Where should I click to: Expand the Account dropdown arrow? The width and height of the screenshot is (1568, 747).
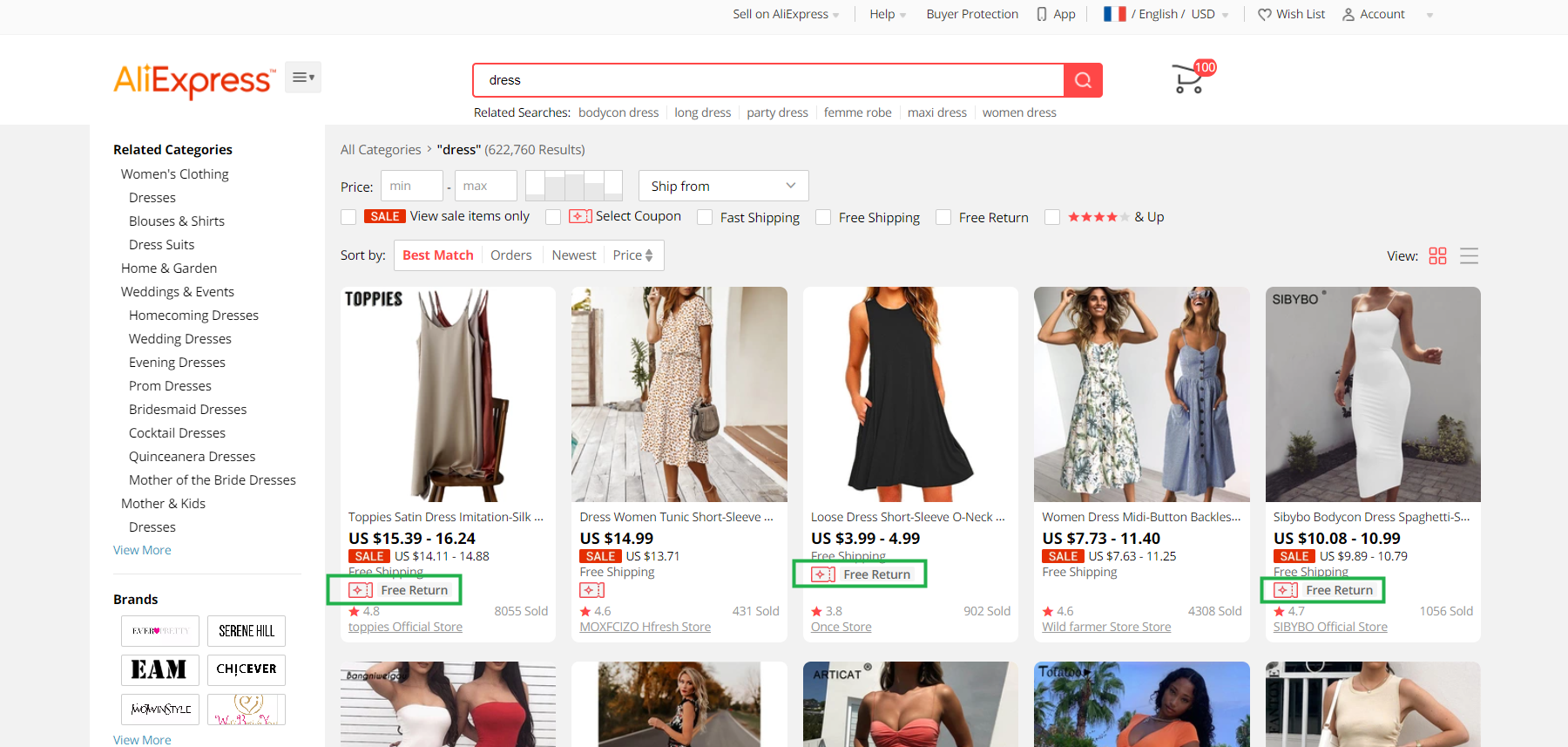pos(1429,15)
